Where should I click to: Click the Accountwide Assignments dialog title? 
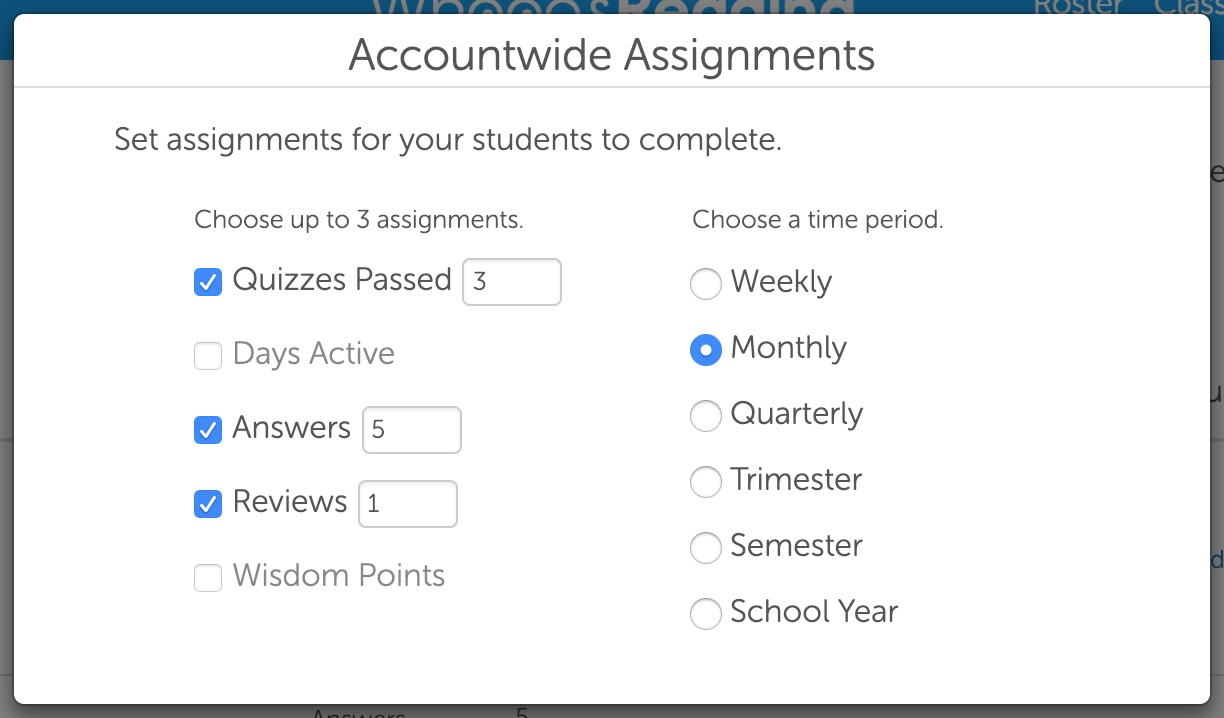(x=611, y=55)
